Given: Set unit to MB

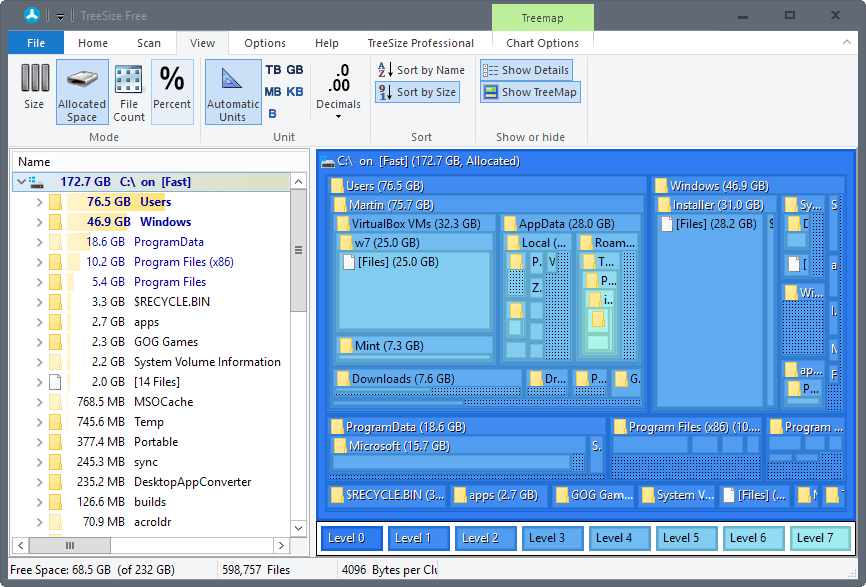Looking at the screenshot, I should click(x=272, y=92).
